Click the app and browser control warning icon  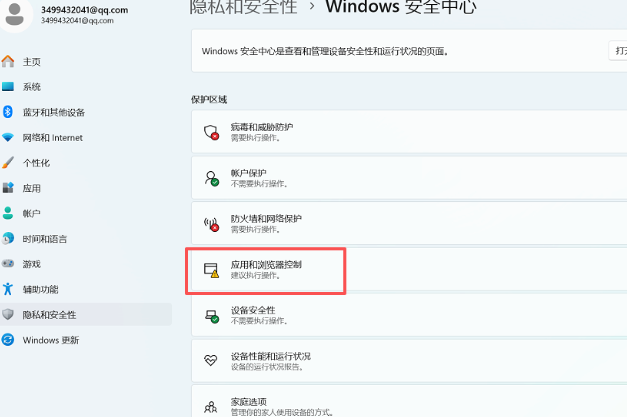[211, 270]
